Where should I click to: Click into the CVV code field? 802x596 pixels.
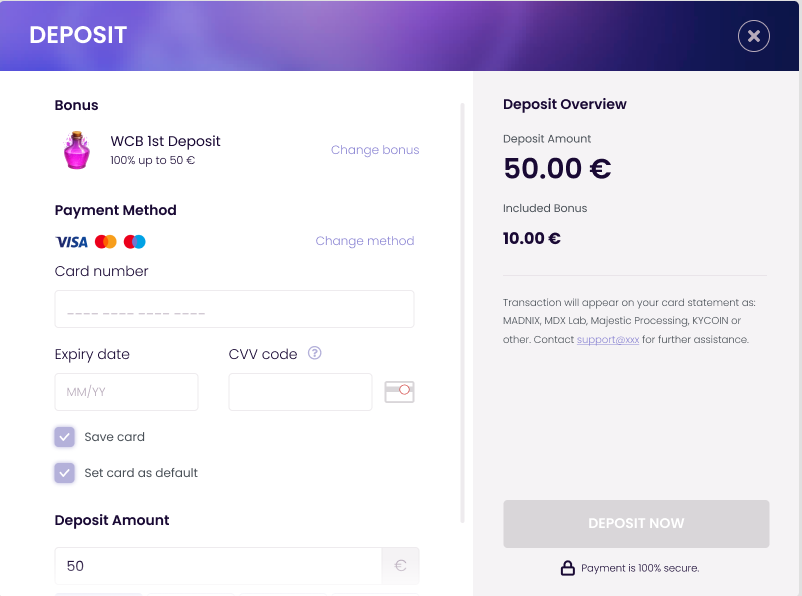300,392
